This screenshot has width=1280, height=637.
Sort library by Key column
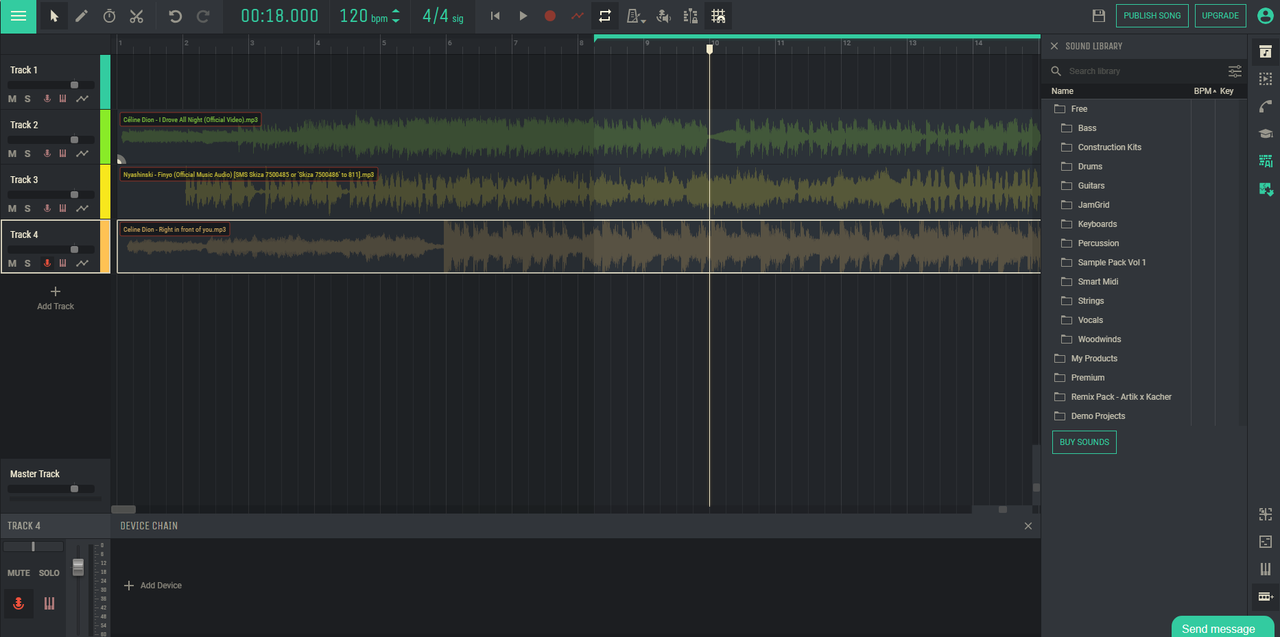click(1227, 91)
